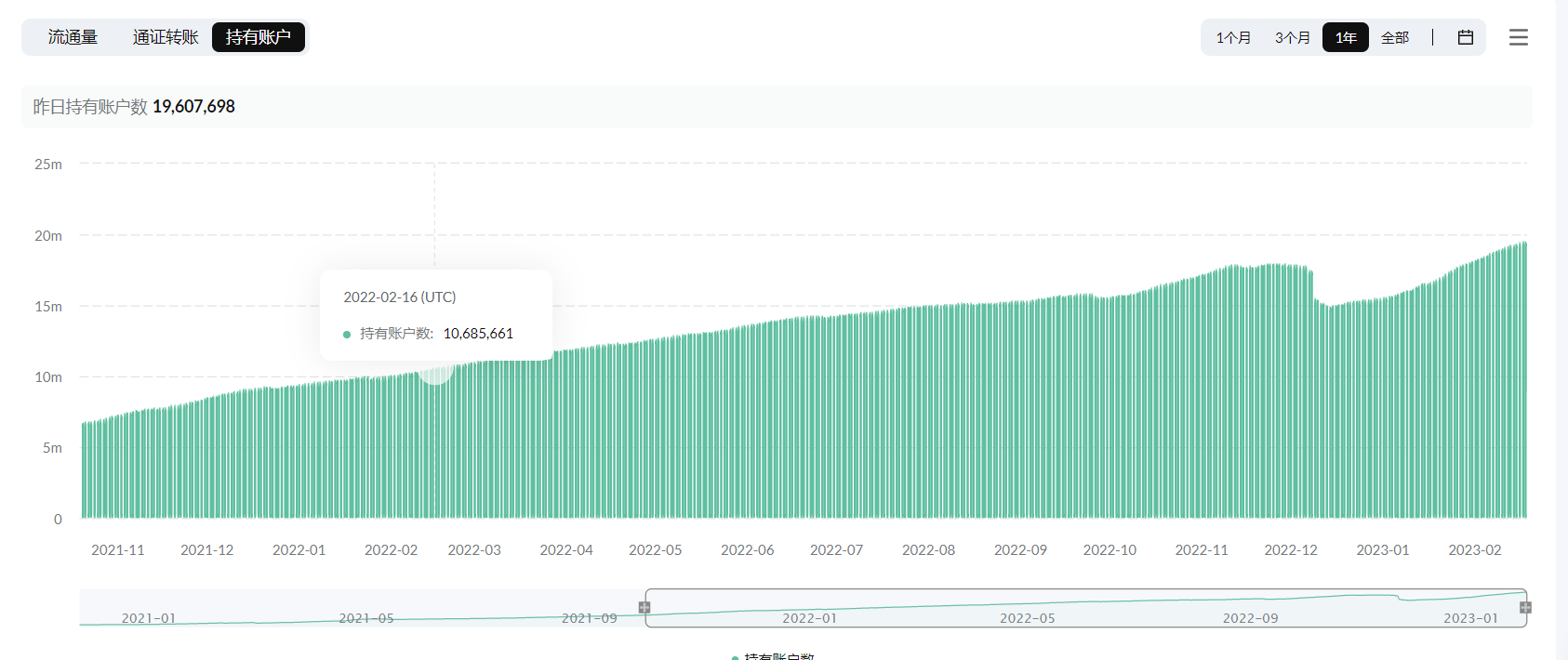Screen dimensions: 1568x660
Task: Set the time range to 3个月
Action: coord(1292,37)
